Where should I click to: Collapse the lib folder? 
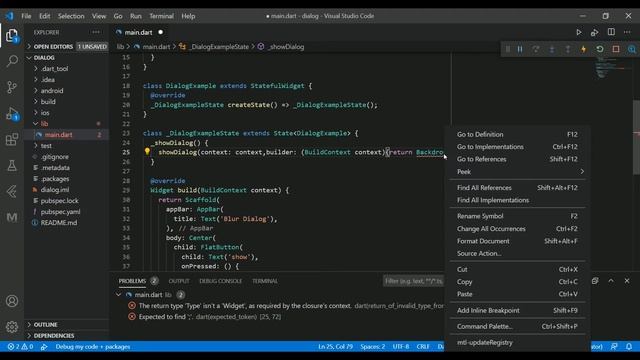point(44,124)
